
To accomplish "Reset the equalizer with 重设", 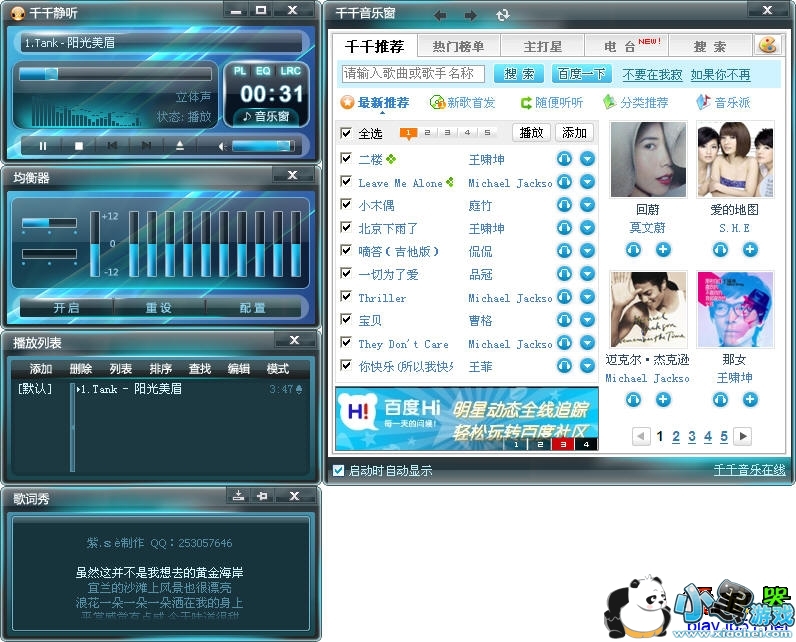I will coord(158,308).
